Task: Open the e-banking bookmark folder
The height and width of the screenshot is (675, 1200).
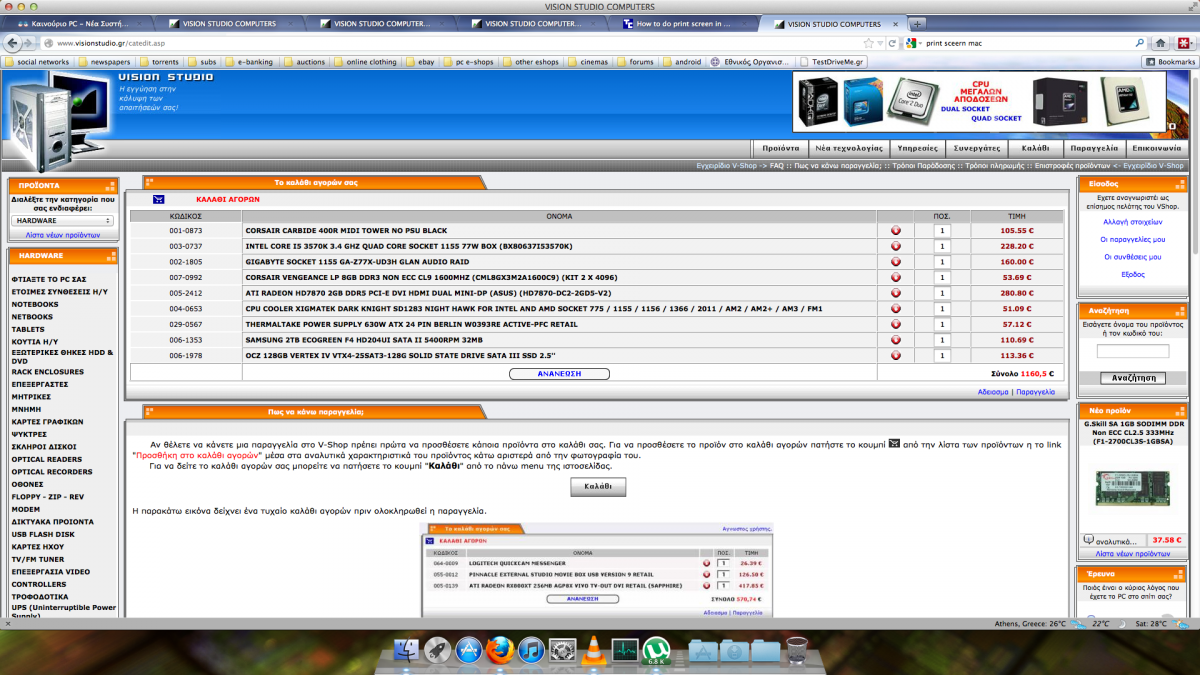Action: (x=248, y=62)
